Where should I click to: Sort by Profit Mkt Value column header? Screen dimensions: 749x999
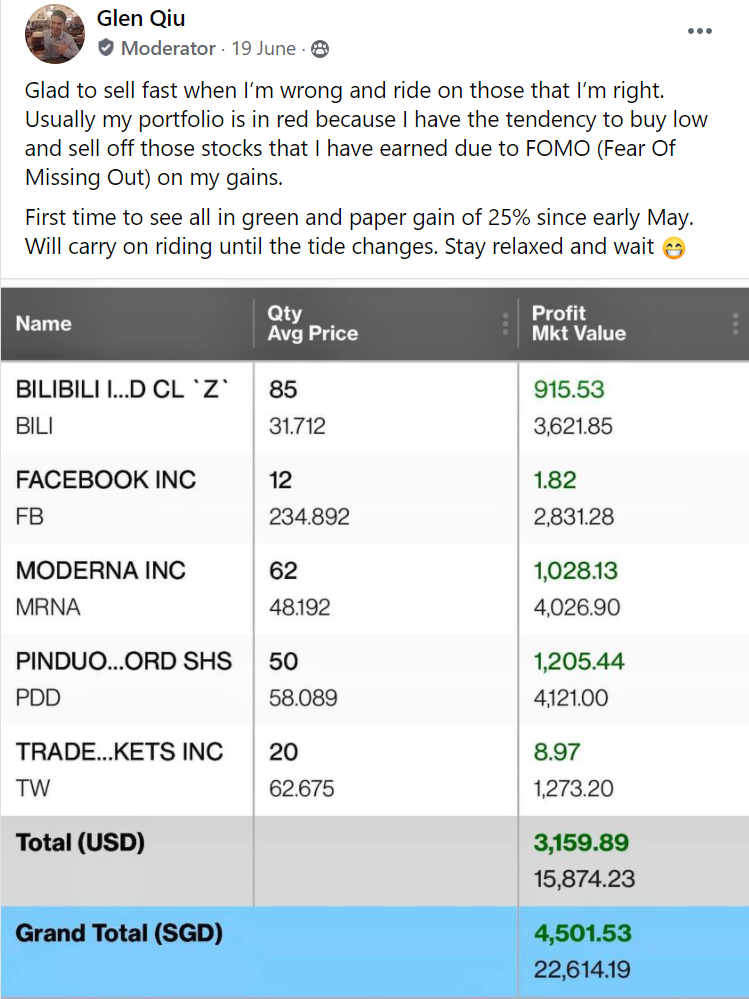(x=578, y=323)
